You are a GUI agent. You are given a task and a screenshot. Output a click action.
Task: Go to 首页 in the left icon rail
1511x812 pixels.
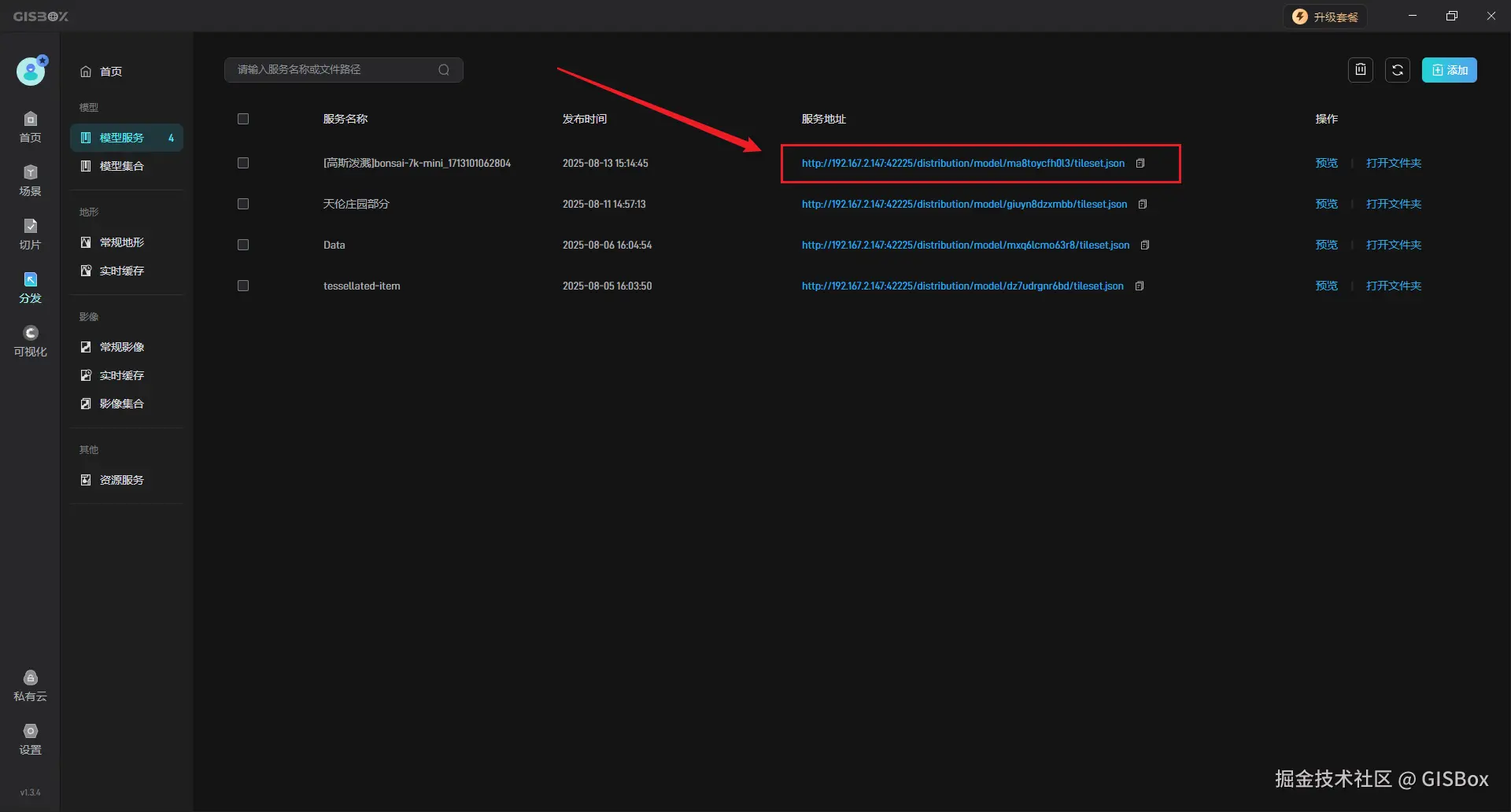[x=31, y=127]
